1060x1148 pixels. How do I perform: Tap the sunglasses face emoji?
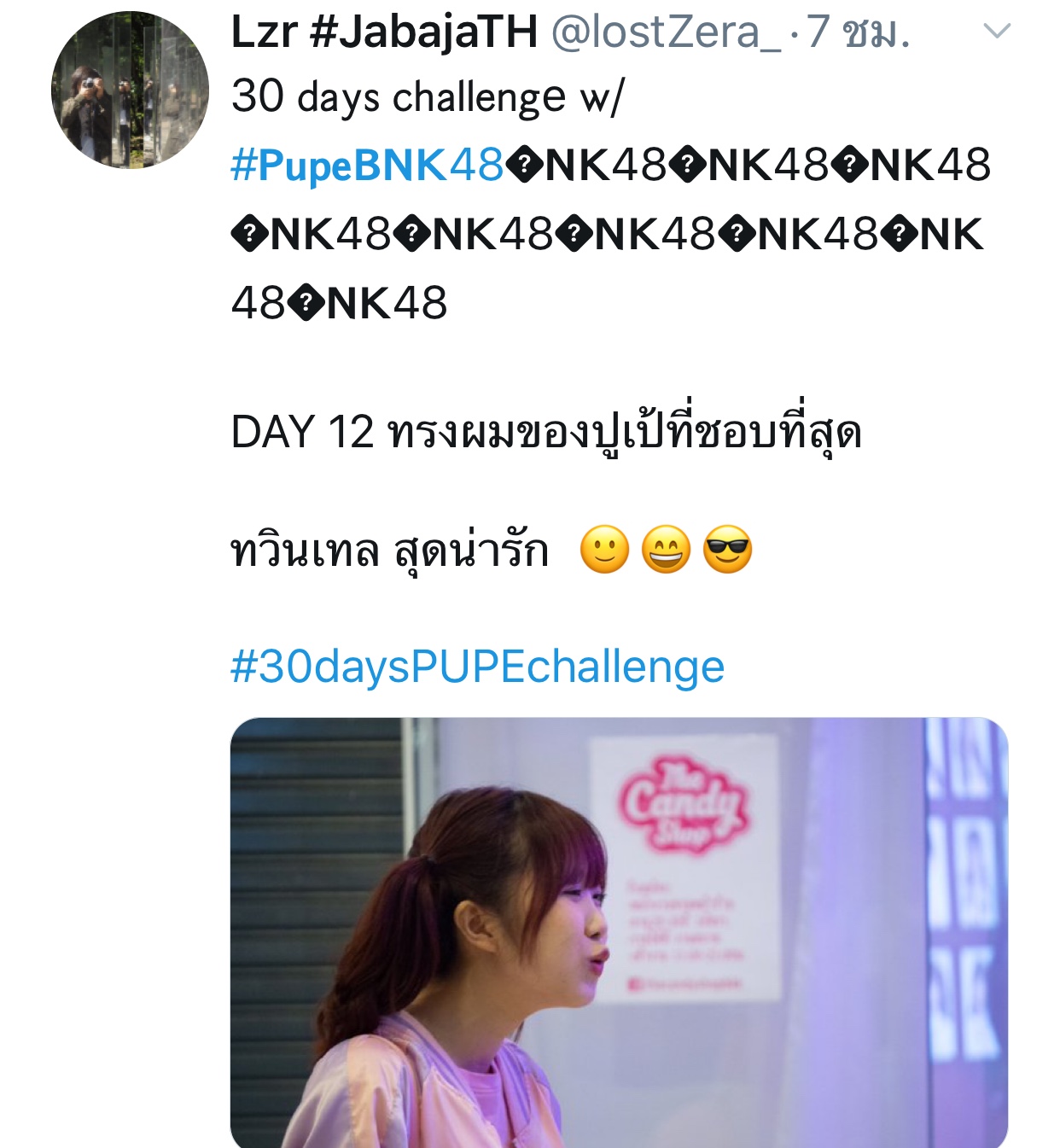pyautogui.click(x=727, y=550)
